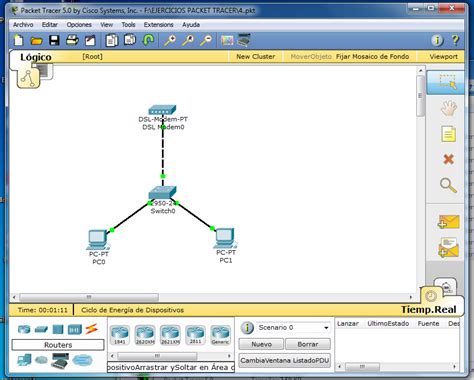Select the Hubs device category icon
This screenshot has width=474, height=380.
click(58, 330)
